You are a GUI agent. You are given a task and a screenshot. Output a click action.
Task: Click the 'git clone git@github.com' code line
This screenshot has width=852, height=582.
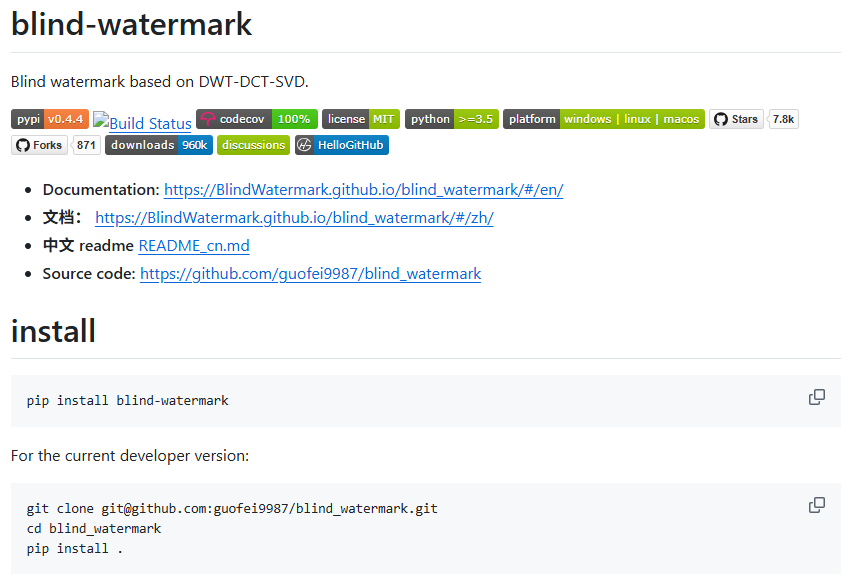232,509
